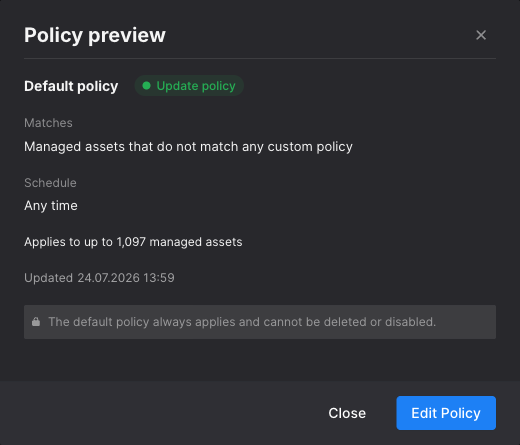Image resolution: width=520 pixels, height=445 pixels.
Task: Click the 1,097 asset count number
Action: (x=131, y=242)
